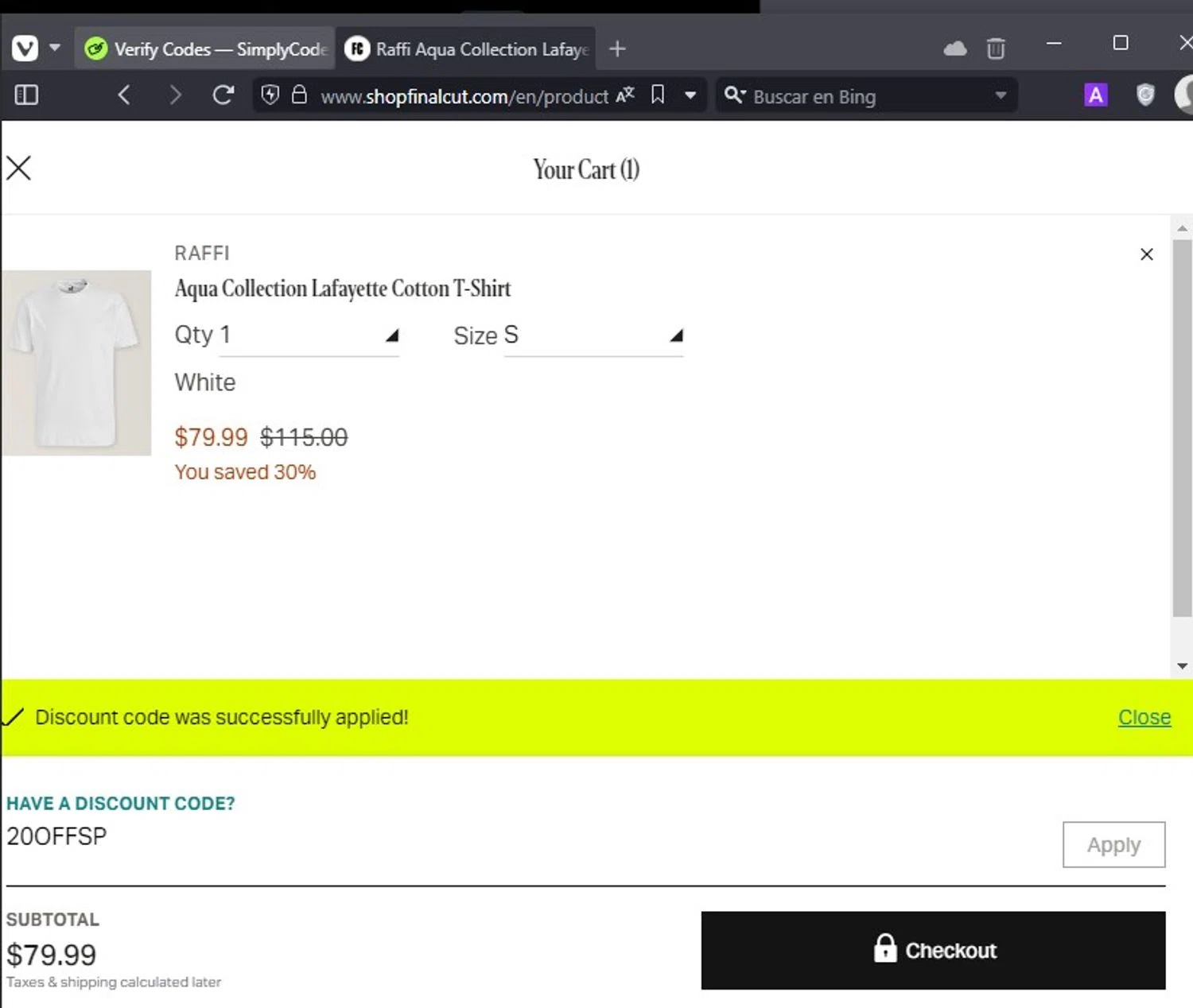This screenshot has height=1008, width=1193.
Task: Go back to previous page
Action: (124, 95)
